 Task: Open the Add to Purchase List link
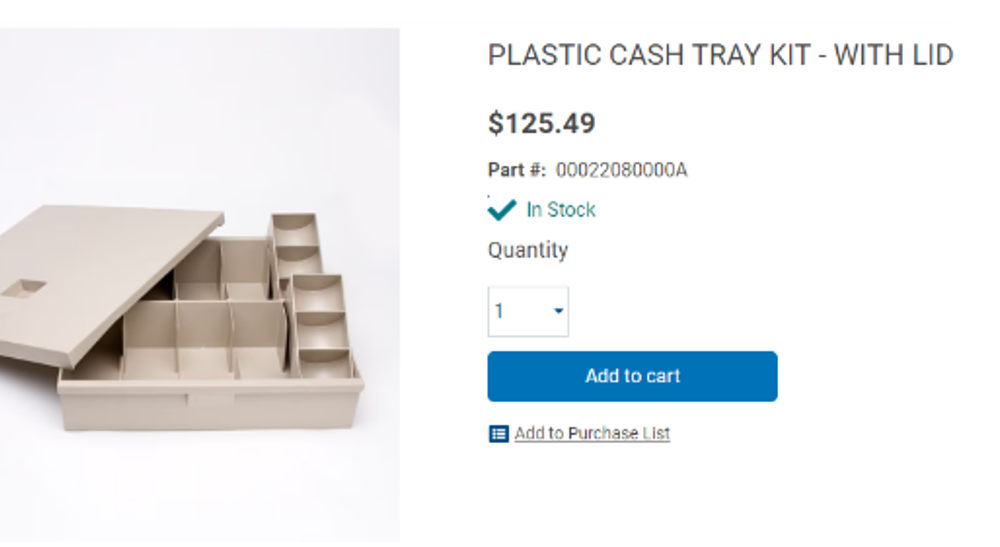(x=592, y=434)
